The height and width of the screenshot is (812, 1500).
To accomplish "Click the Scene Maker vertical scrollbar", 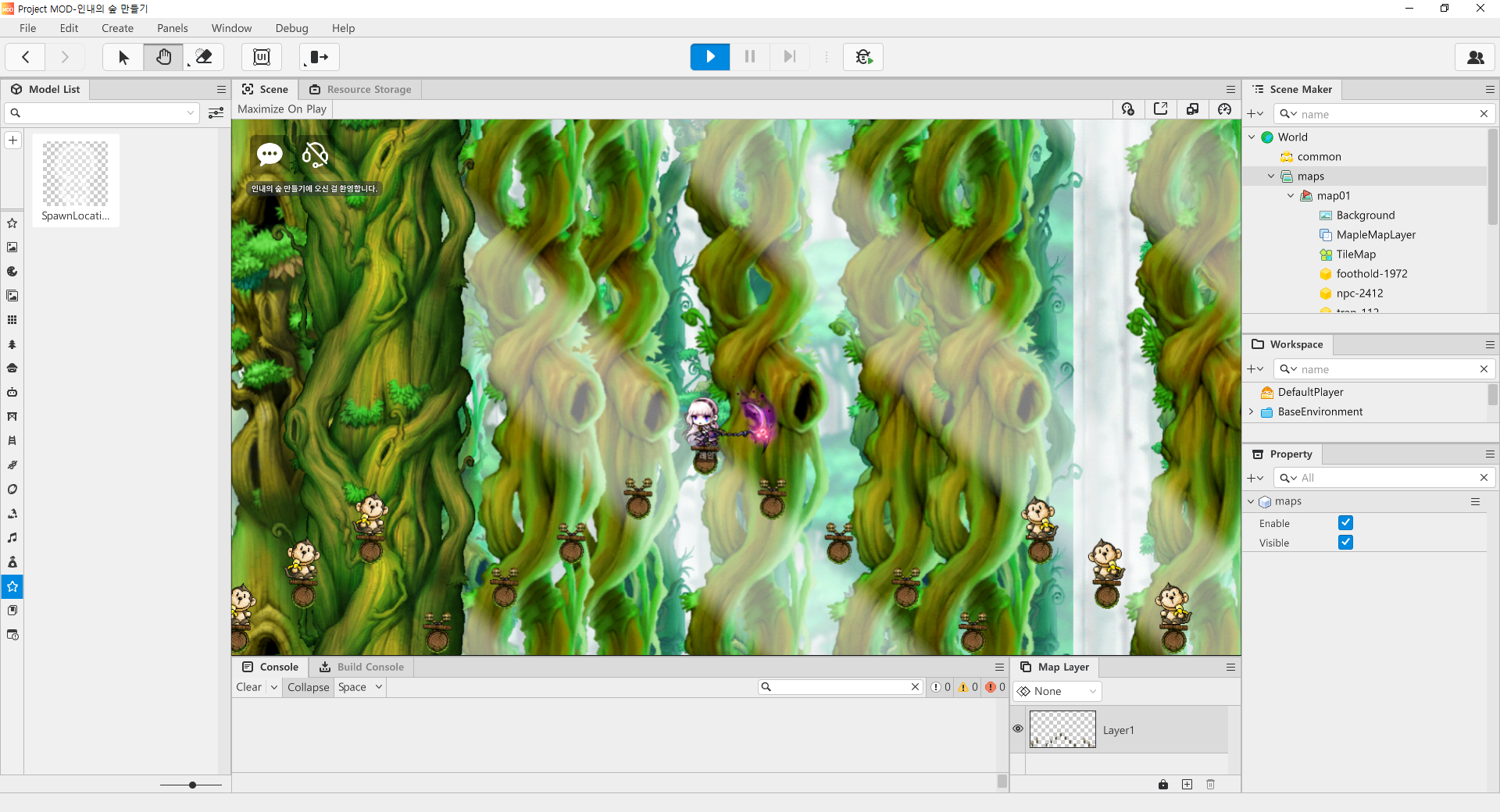I will [1494, 176].
